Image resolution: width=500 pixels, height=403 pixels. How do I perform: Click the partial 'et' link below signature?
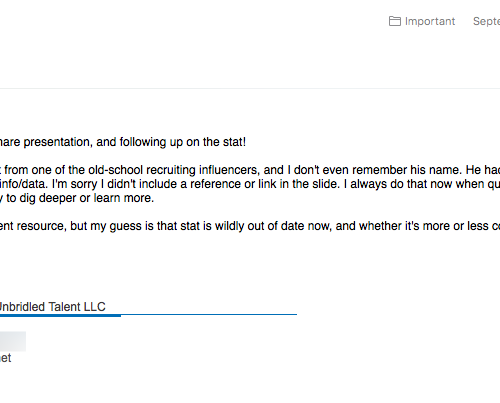5,358
